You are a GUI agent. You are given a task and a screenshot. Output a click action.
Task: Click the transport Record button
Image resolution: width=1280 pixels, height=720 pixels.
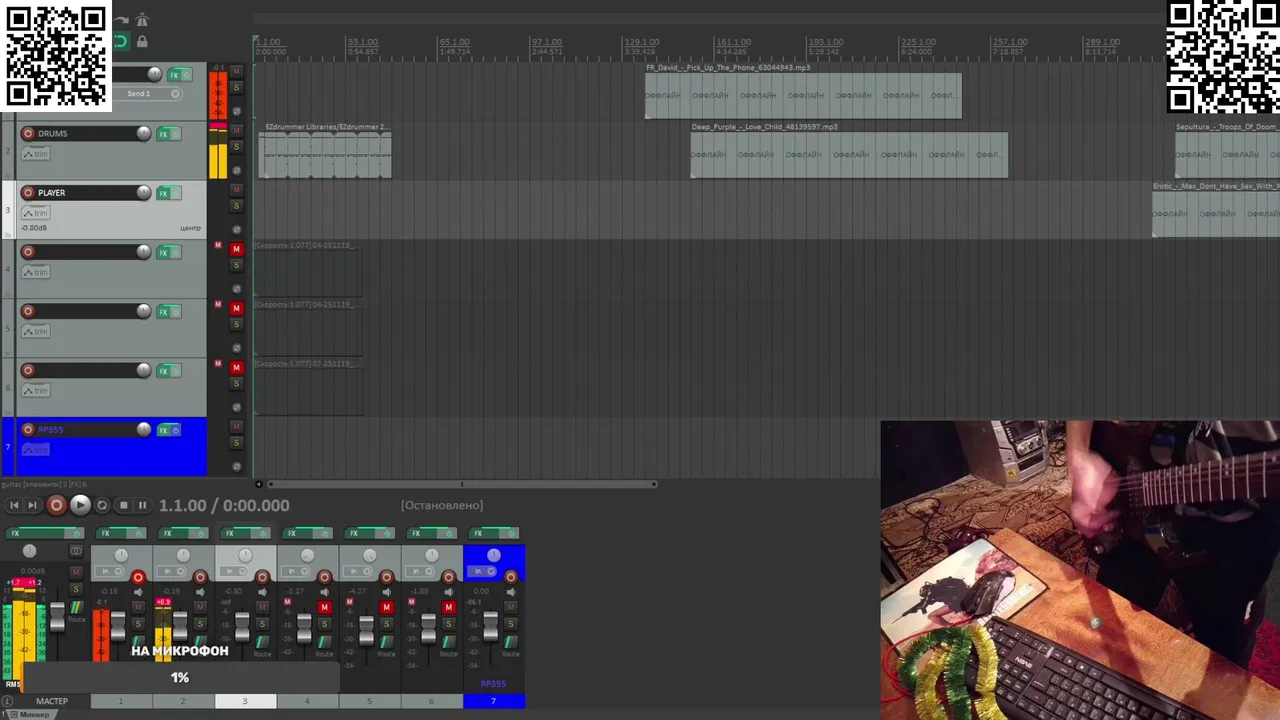tap(56, 505)
